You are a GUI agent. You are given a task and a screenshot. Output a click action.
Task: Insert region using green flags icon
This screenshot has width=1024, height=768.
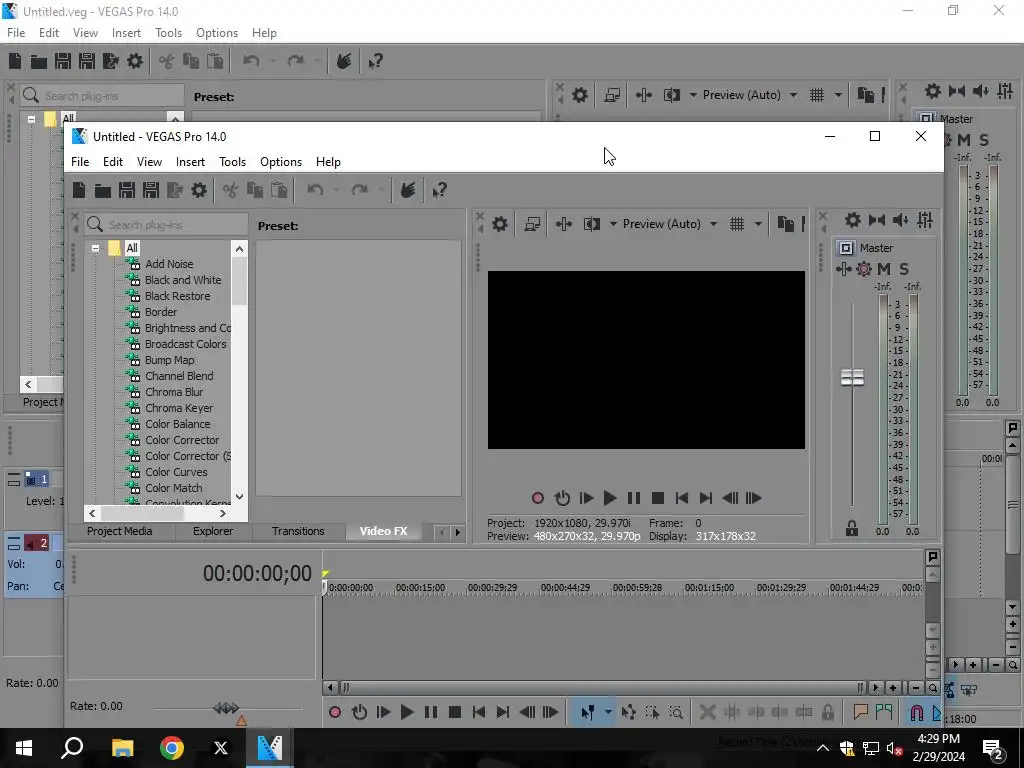[884, 712]
